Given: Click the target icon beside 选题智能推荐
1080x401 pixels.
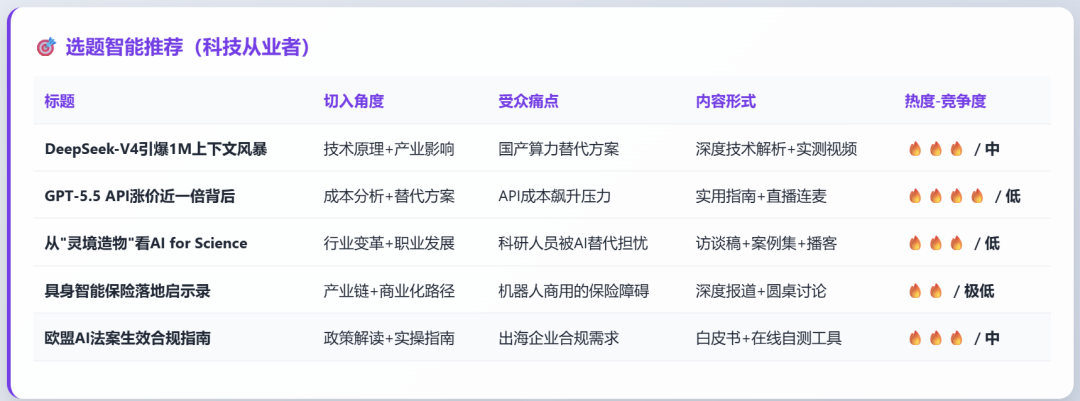Looking at the screenshot, I should click(45, 48).
